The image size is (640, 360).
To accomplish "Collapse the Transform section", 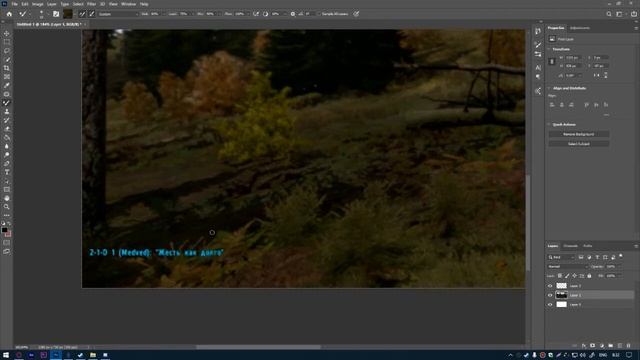I will pos(549,49).
